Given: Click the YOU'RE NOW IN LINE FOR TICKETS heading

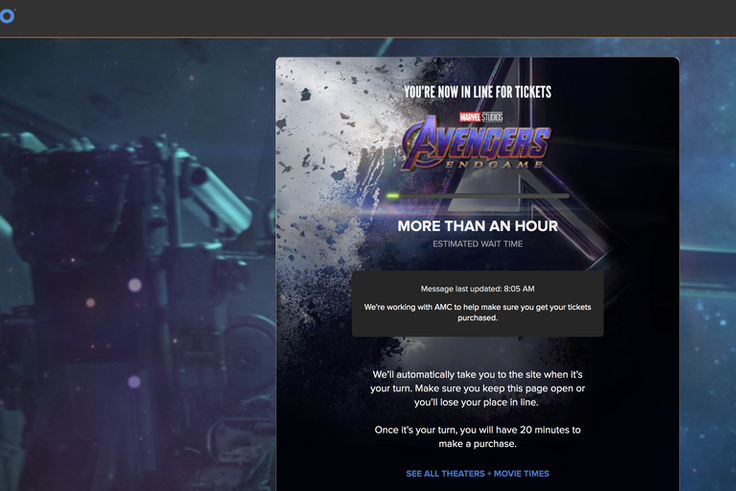Looking at the screenshot, I should tap(477, 92).
